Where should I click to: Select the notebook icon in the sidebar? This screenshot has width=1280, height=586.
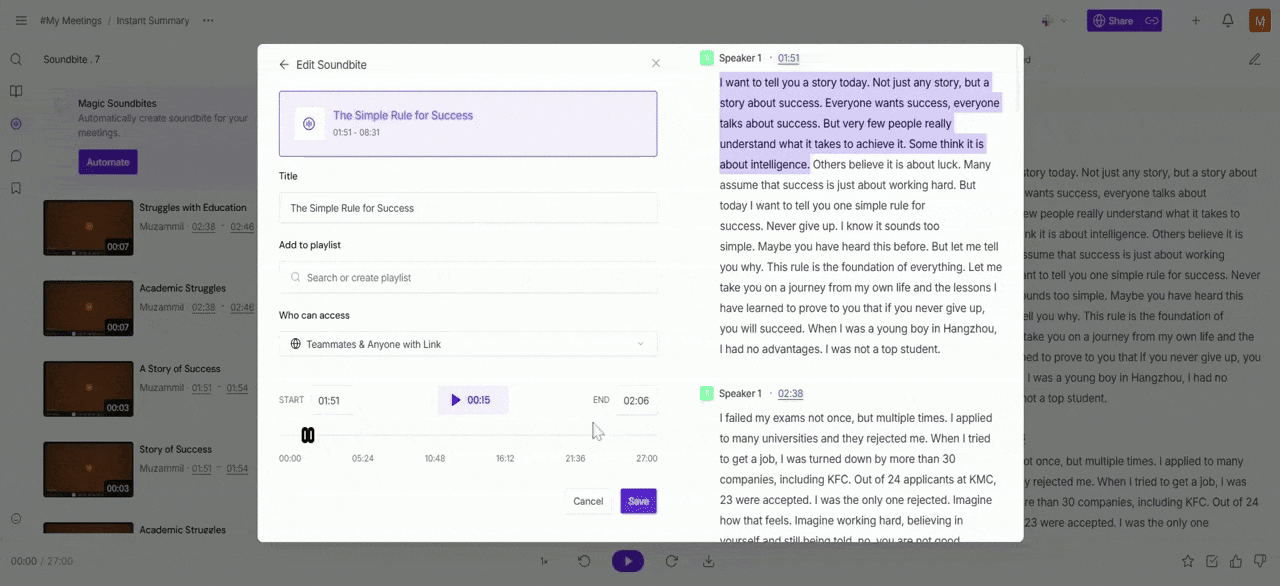tap(16, 91)
